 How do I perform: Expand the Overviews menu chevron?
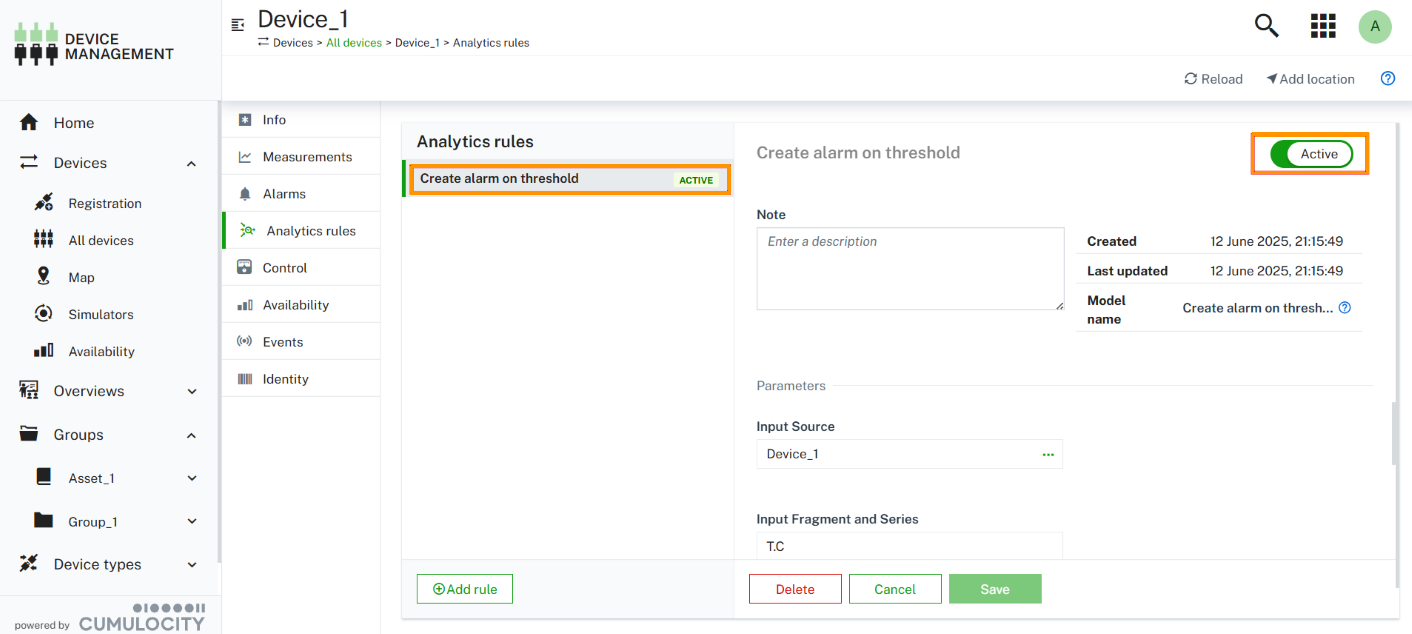click(192, 391)
